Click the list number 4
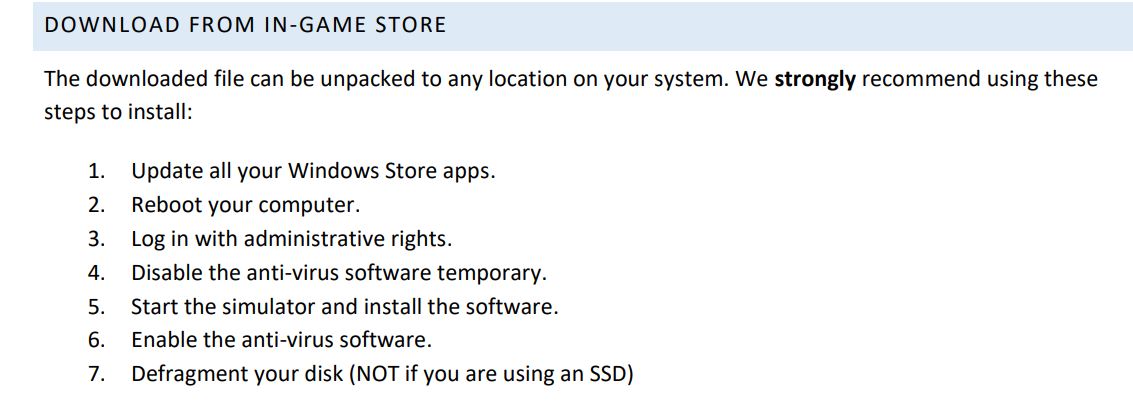This screenshot has height=414, width=1133. pos(97,273)
